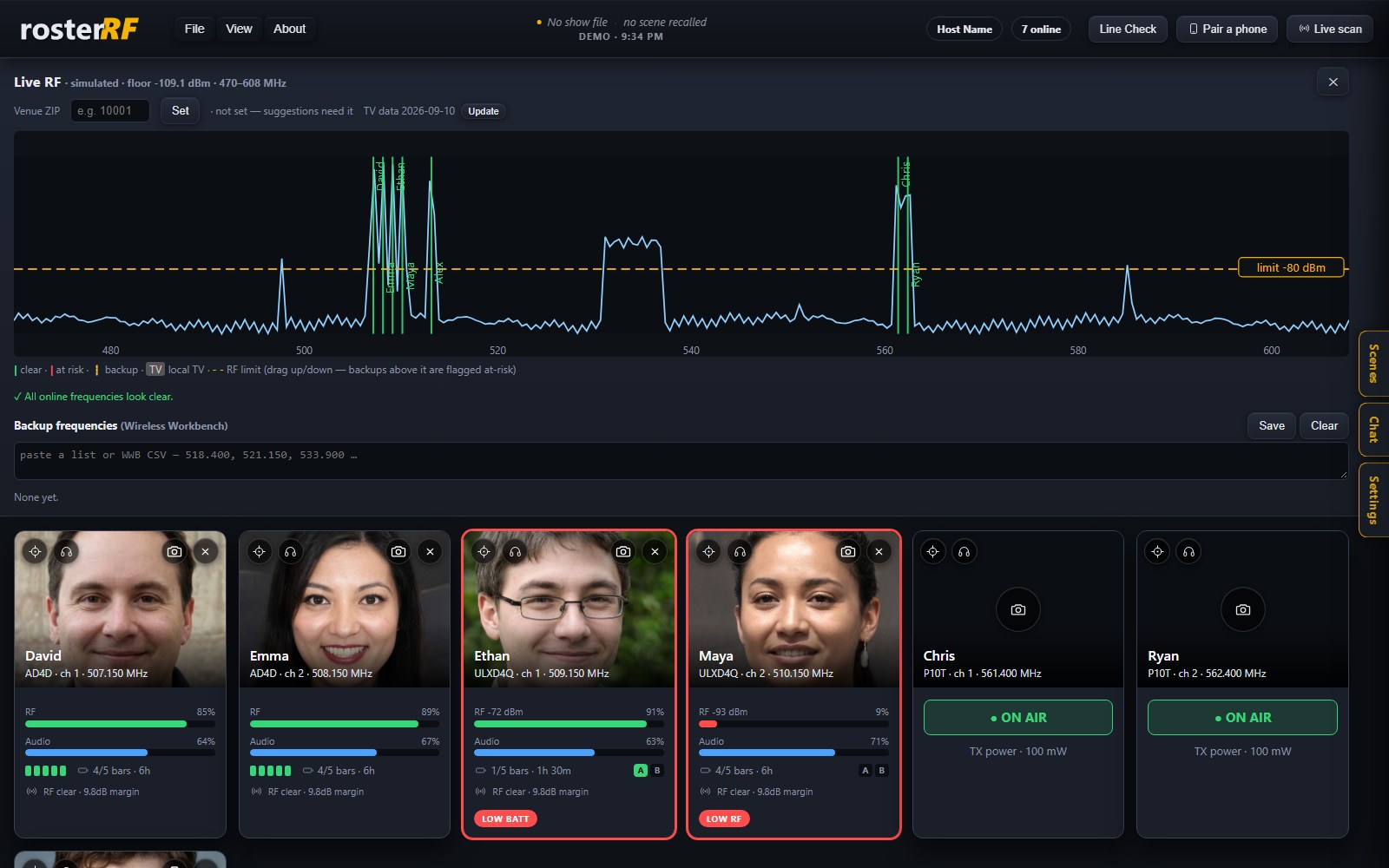Click "All online frequencies look clear." status
1389x868 pixels.
(x=94, y=397)
